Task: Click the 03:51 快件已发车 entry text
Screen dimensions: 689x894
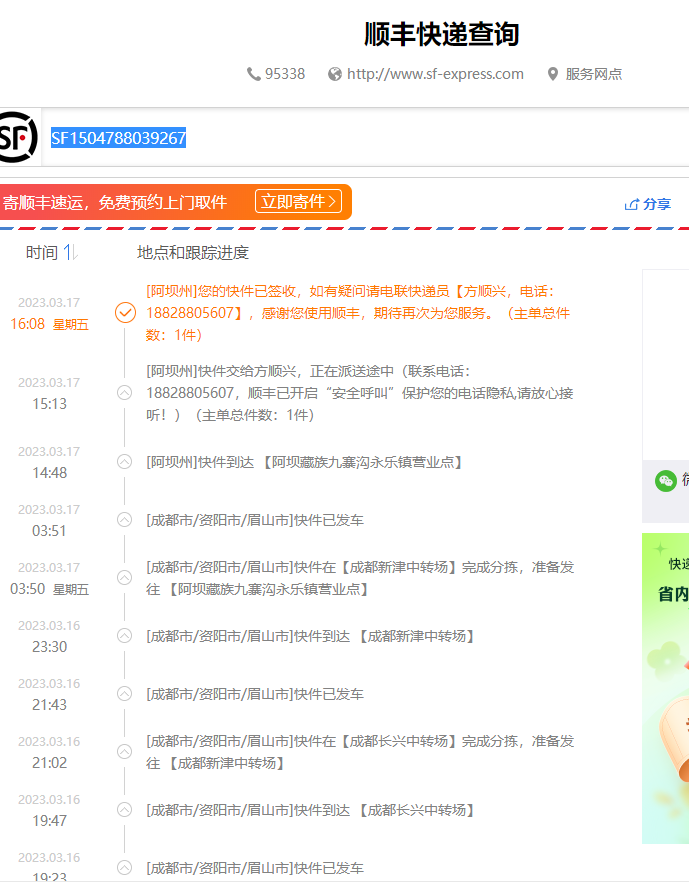Action: (x=254, y=520)
